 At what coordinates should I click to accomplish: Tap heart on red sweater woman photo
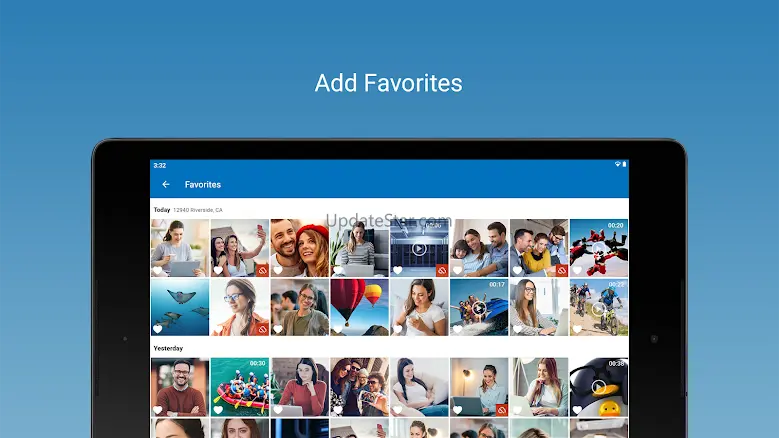tap(278, 410)
